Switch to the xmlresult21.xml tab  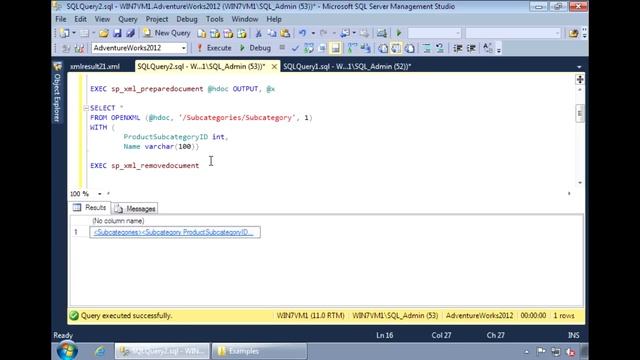(95, 67)
